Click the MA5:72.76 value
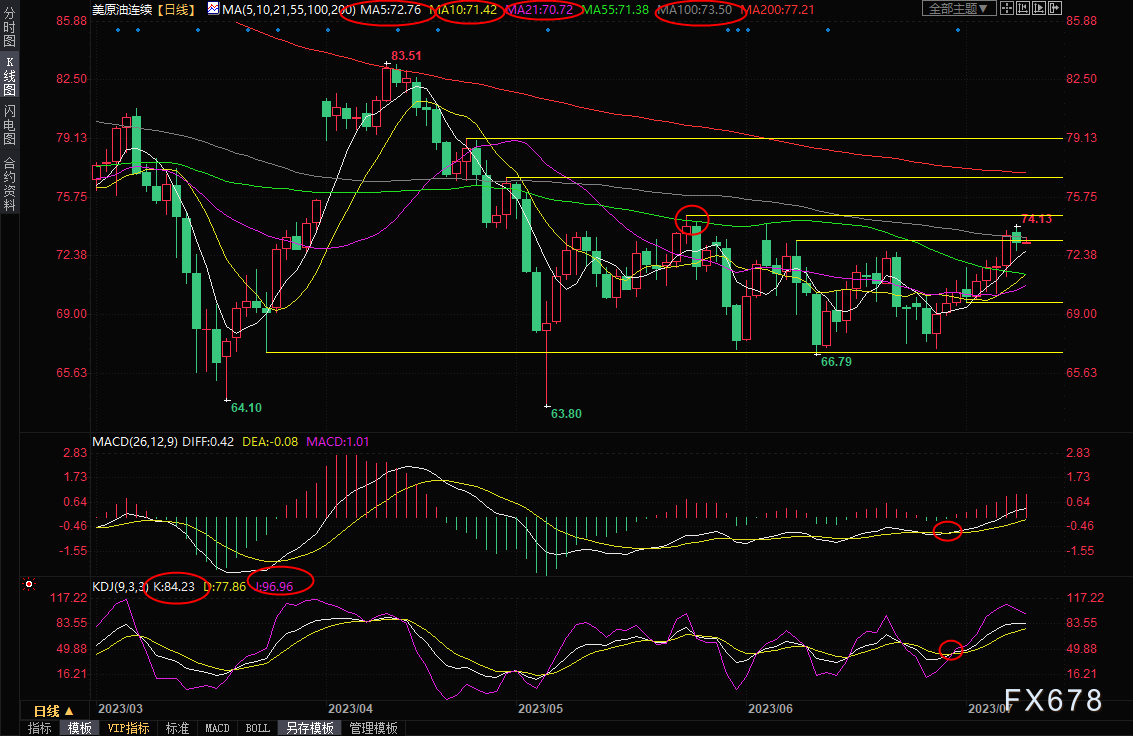Viewport: 1133px width, 736px height. (x=391, y=9)
